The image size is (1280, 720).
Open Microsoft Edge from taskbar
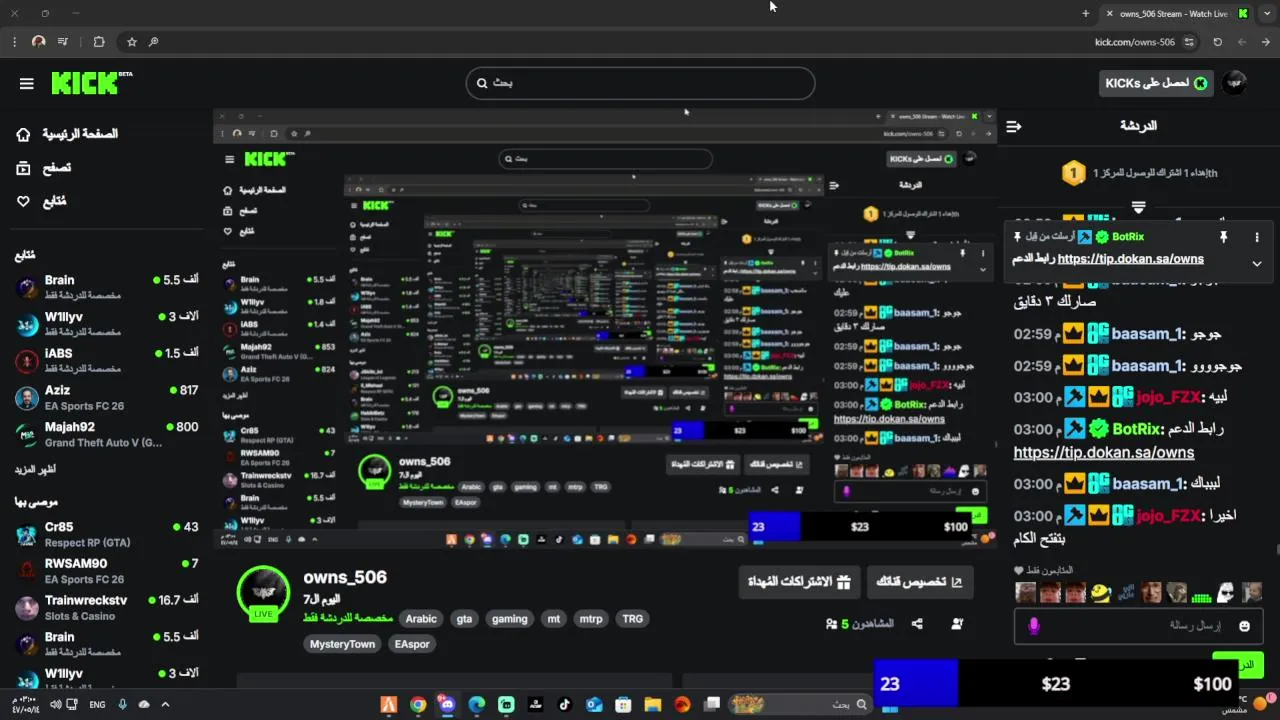coord(477,705)
